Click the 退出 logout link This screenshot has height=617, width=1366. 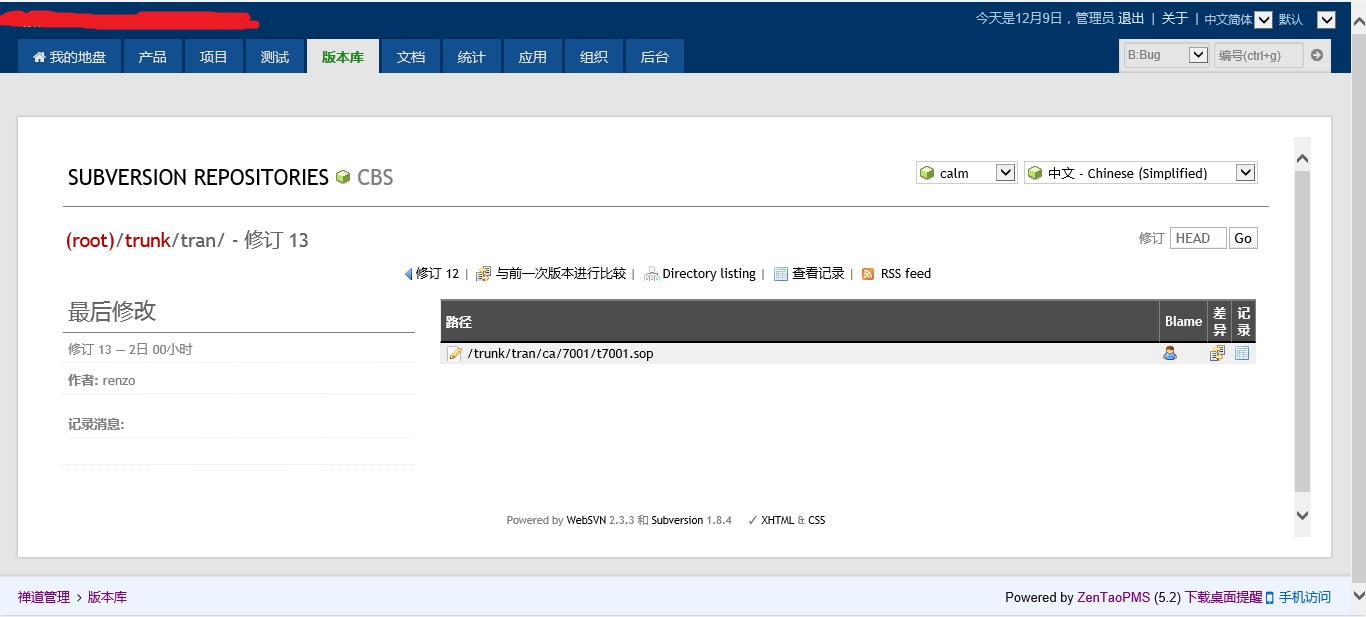[1131, 18]
